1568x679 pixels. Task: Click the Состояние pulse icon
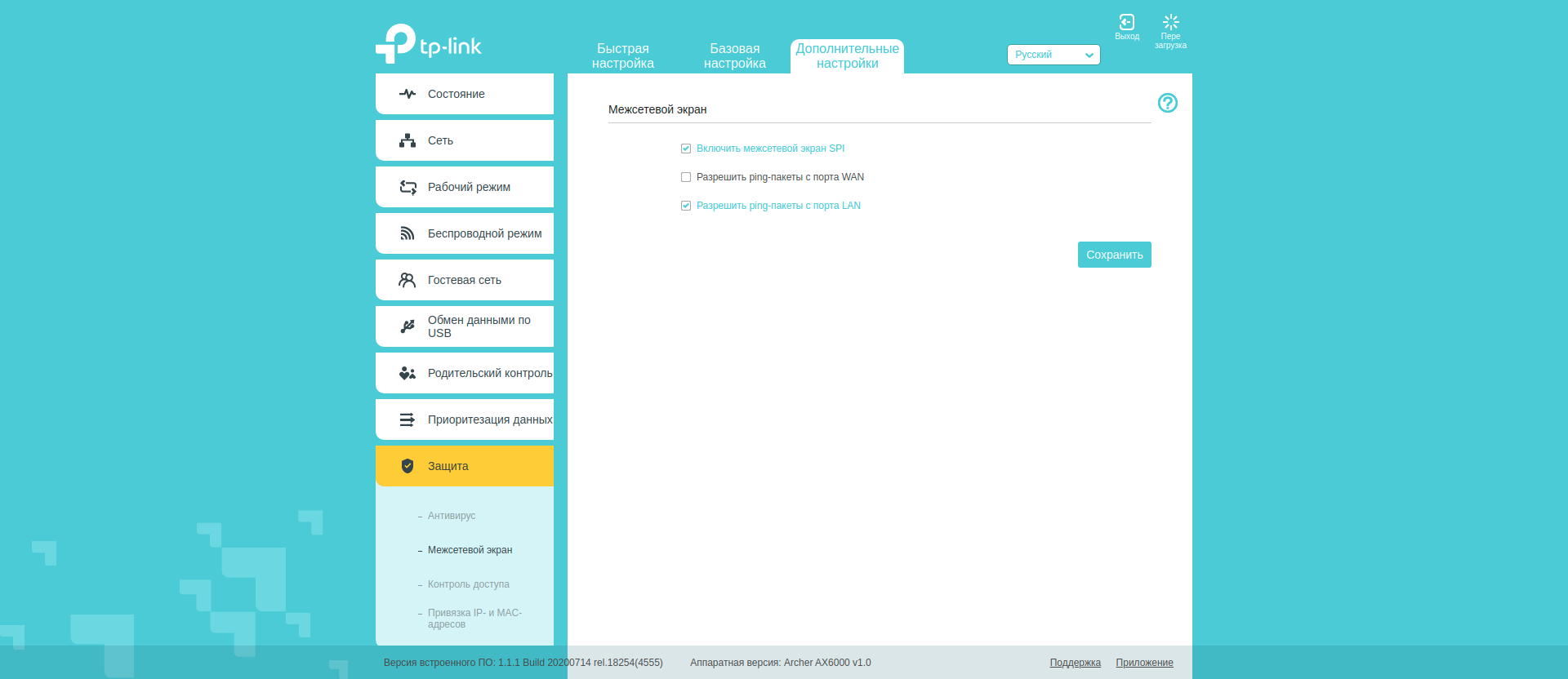[x=408, y=94]
